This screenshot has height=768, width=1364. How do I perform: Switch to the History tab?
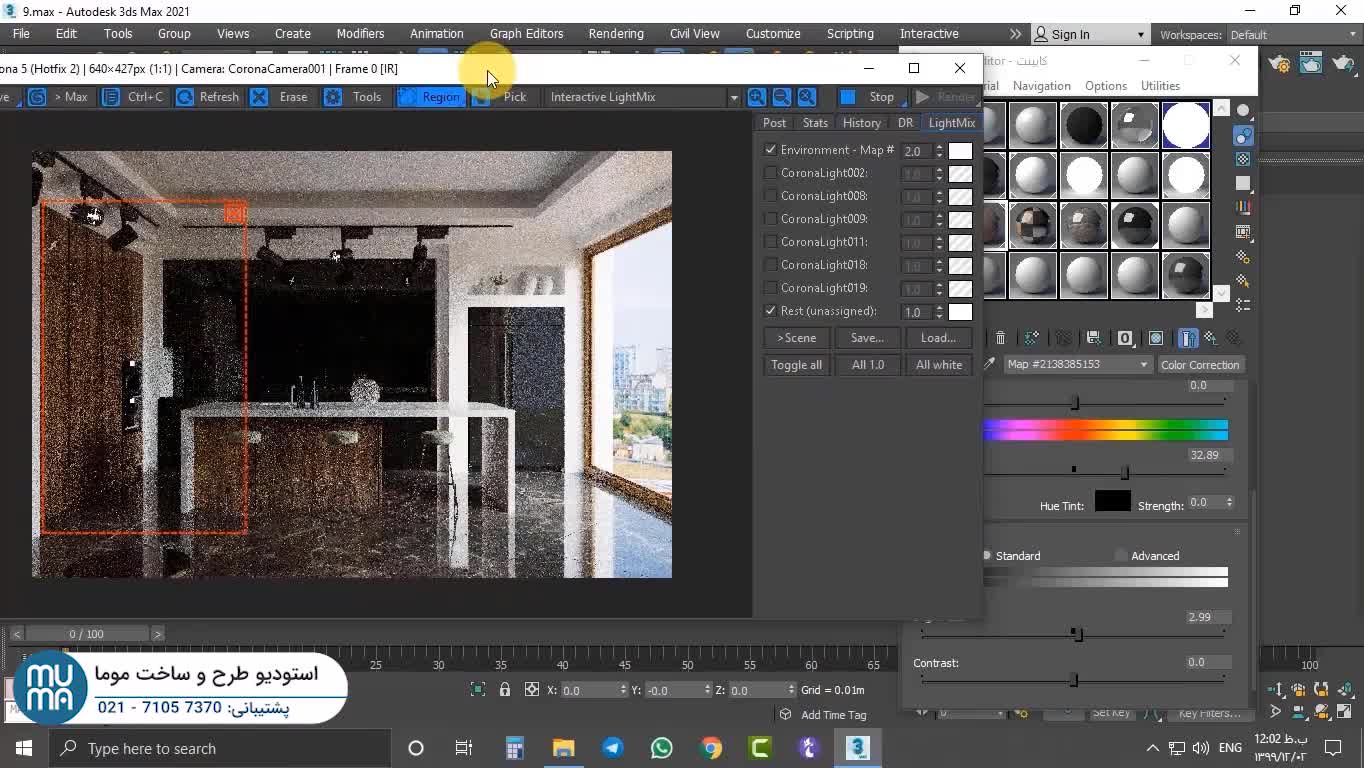[x=861, y=123]
